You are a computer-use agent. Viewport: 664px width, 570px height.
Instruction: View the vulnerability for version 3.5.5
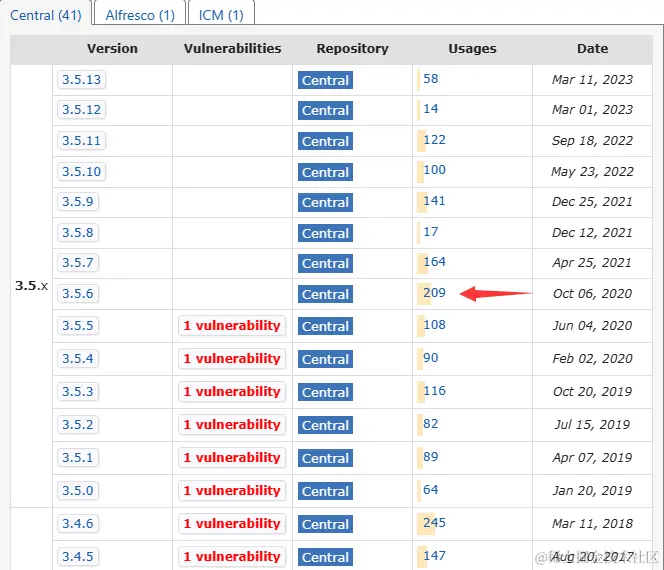coord(232,326)
